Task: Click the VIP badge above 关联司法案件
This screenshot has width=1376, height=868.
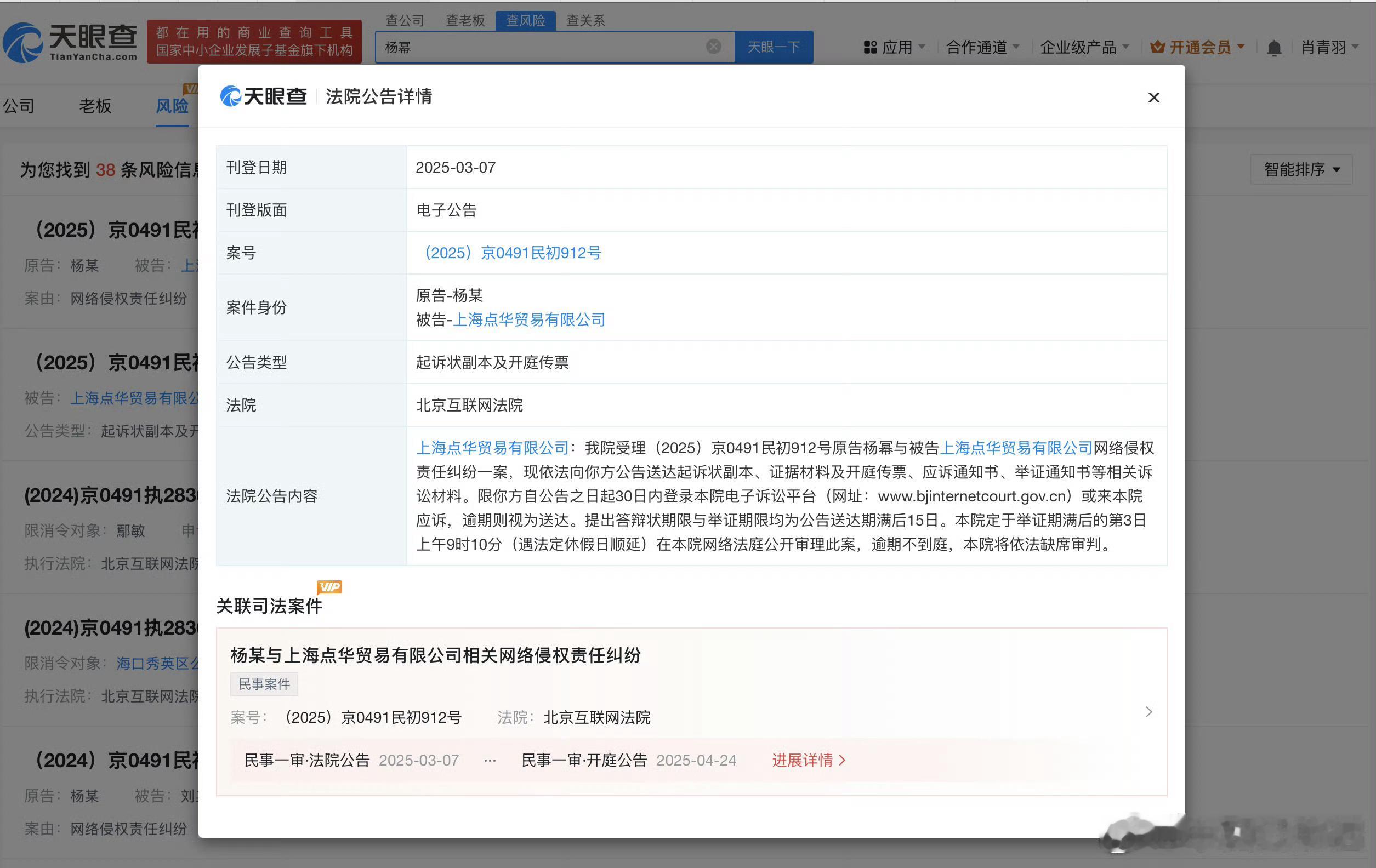Action: [329, 586]
